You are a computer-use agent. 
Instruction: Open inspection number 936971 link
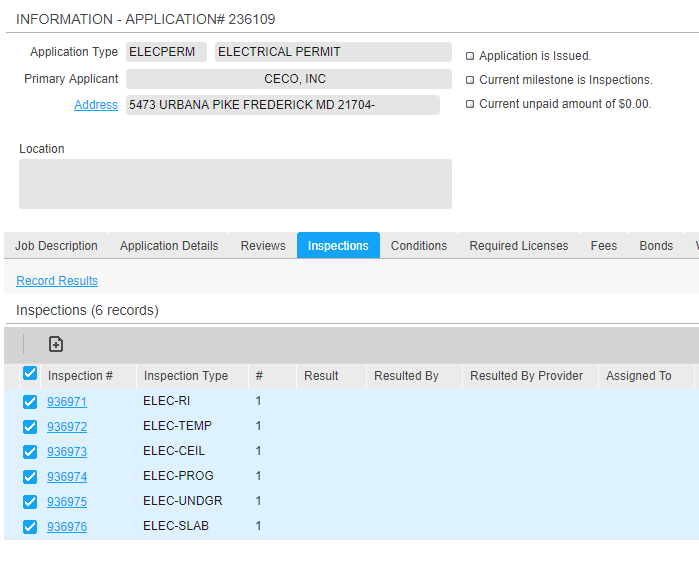click(x=67, y=402)
